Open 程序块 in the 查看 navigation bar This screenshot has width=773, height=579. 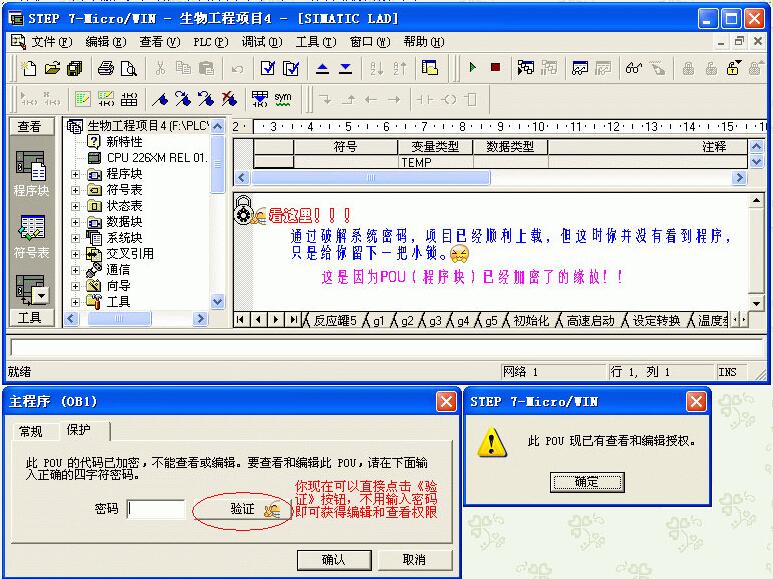pyautogui.click(x=32, y=174)
